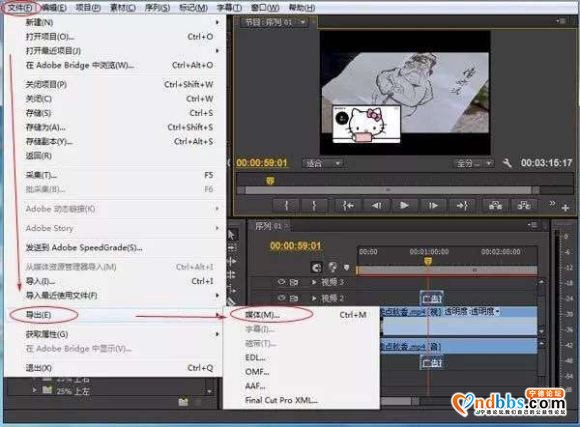Choose 媒体(M)... from export submenu
580x427 pixels.
coord(301,315)
